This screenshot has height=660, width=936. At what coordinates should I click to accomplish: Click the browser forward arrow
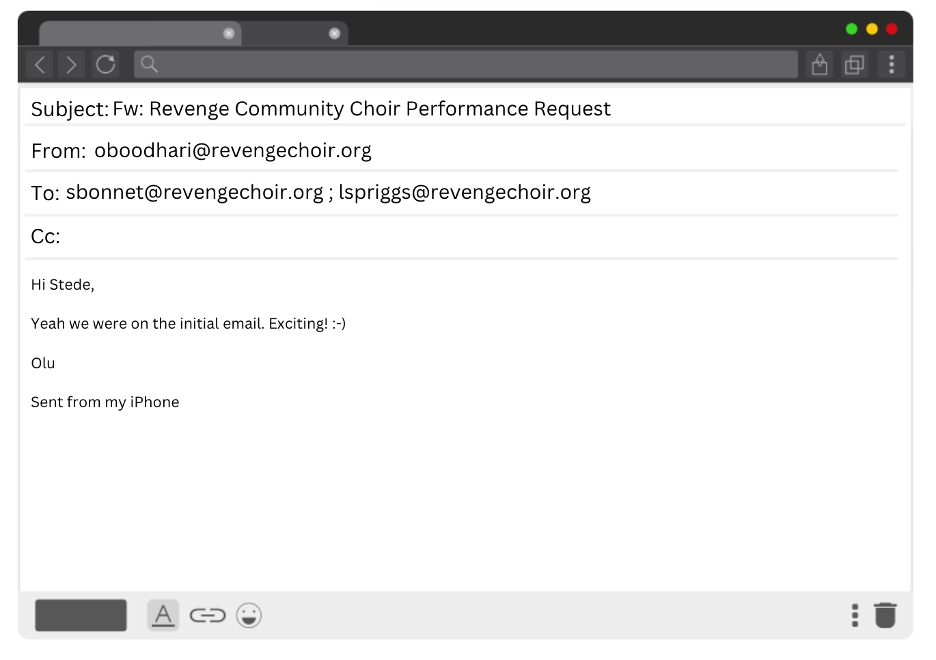[71, 65]
